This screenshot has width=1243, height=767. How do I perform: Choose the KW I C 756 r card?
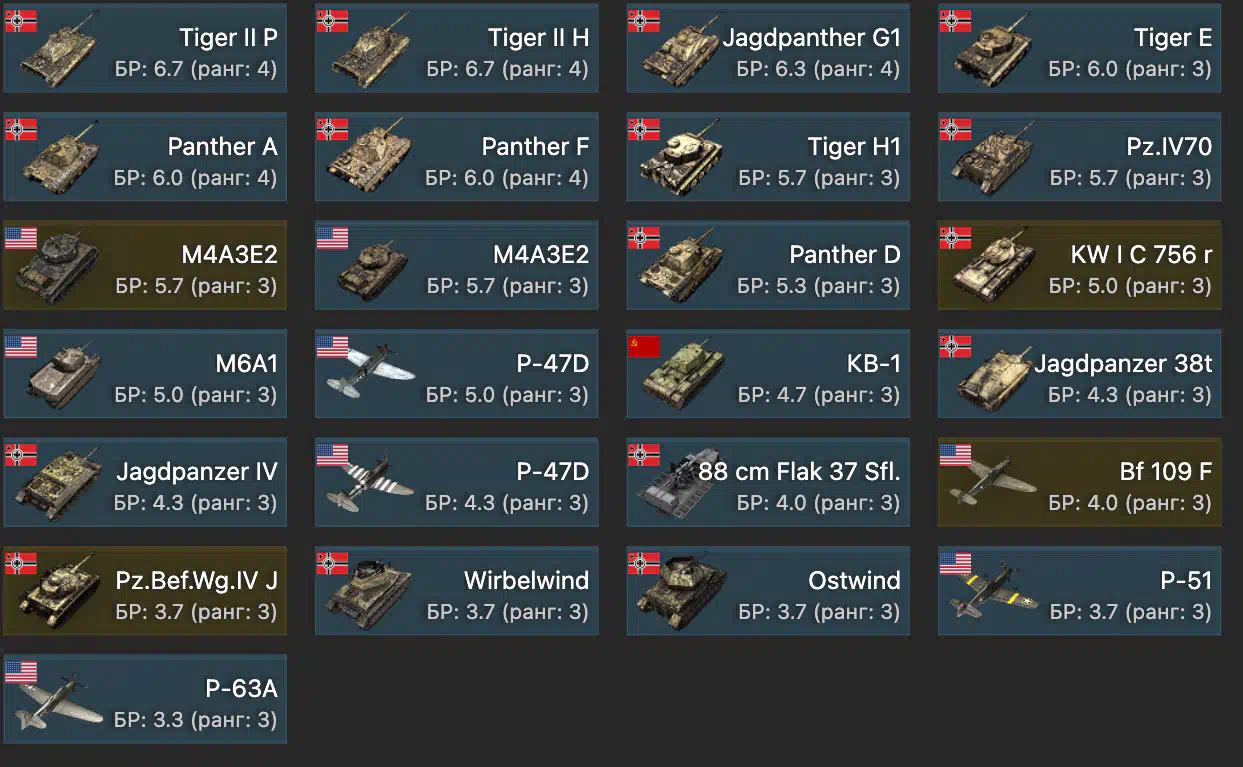click(1079, 265)
